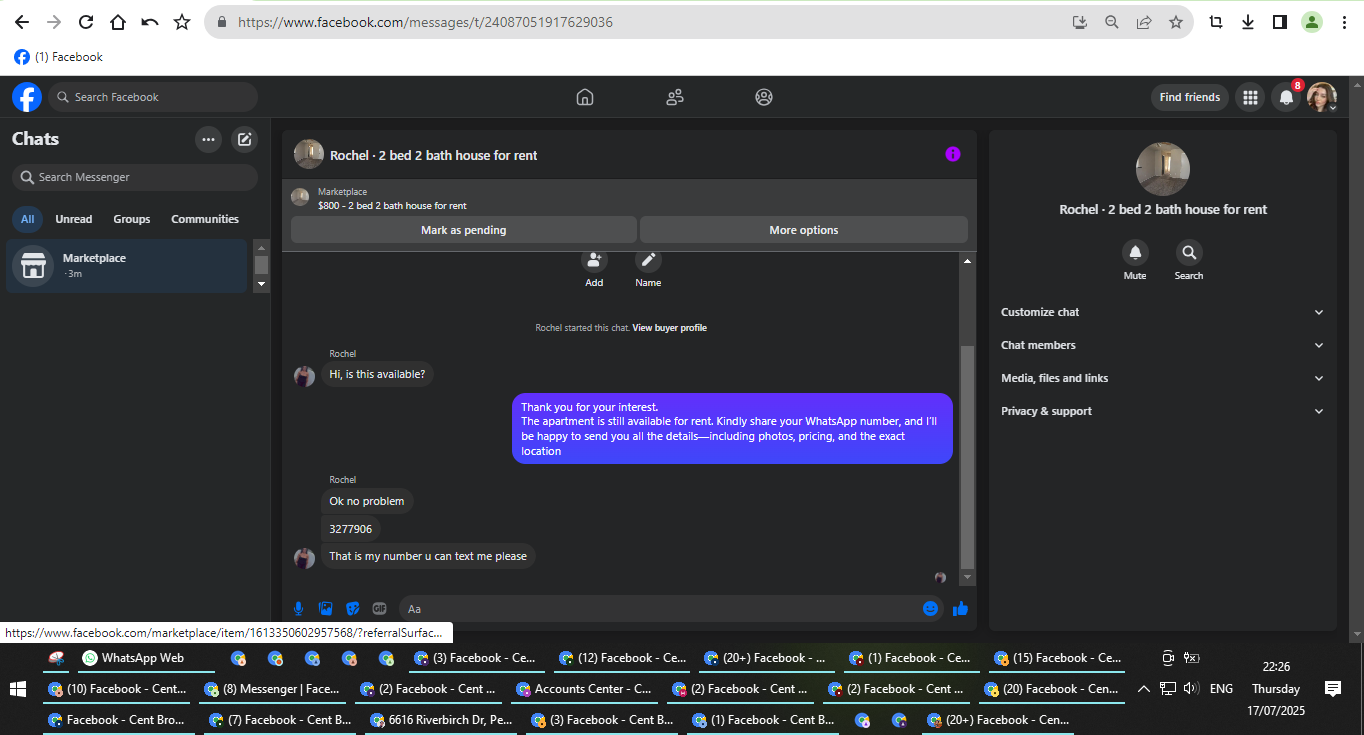Click the Search Messenger field
This screenshot has height=735, width=1364.
click(x=135, y=177)
